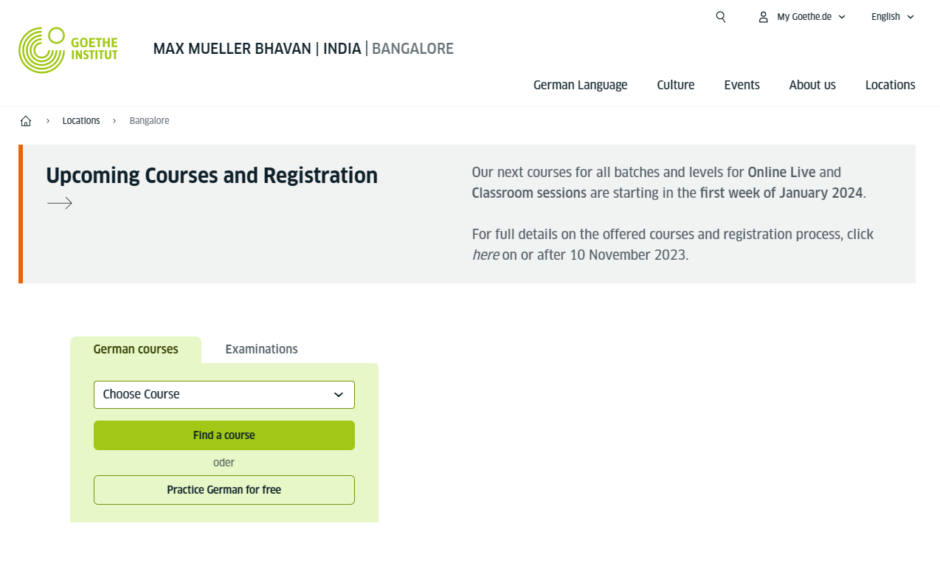Expand the My Goethe.de menu chevron
This screenshot has height=580, width=940.
(842, 17)
